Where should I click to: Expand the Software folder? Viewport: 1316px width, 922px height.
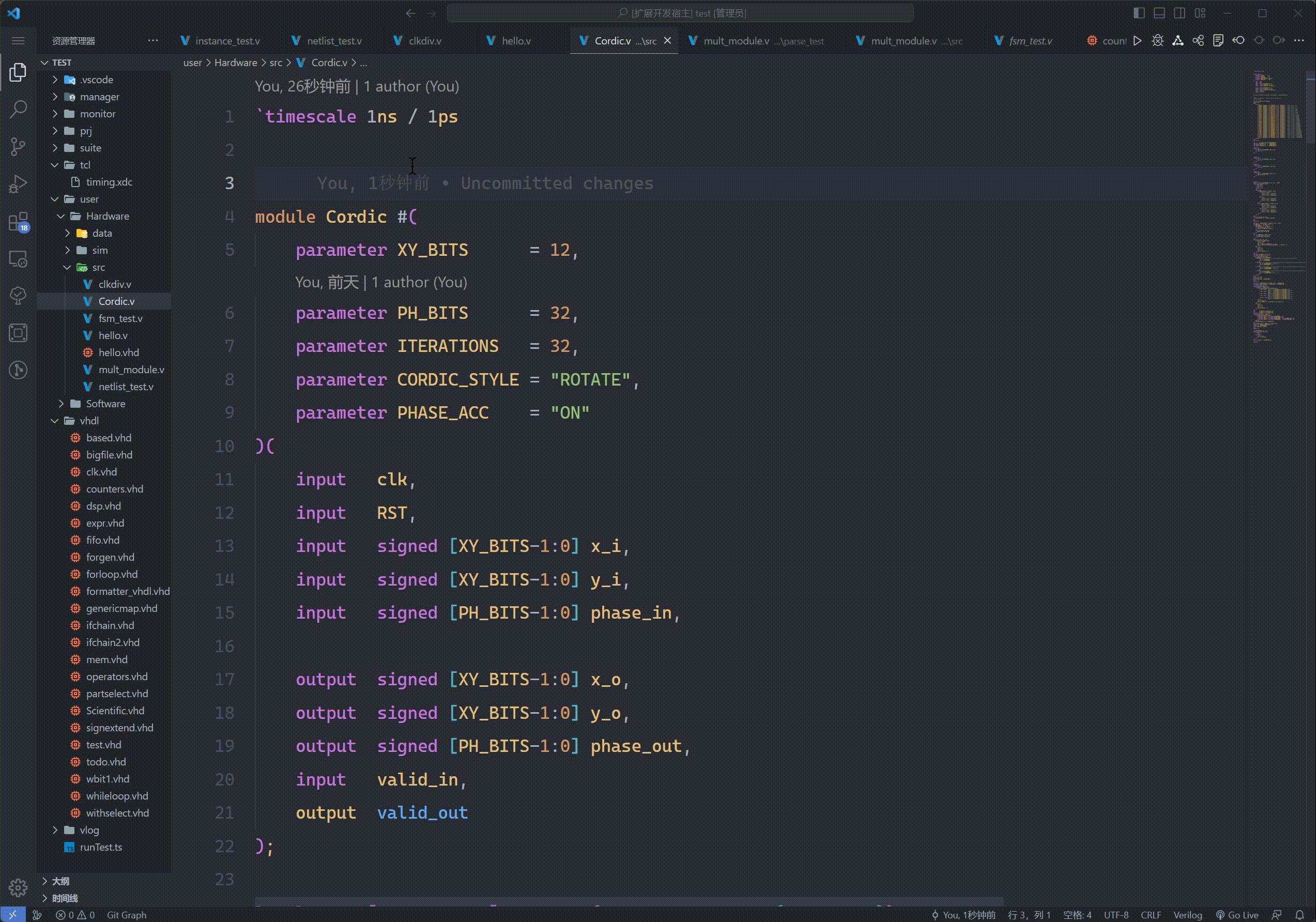104,404
